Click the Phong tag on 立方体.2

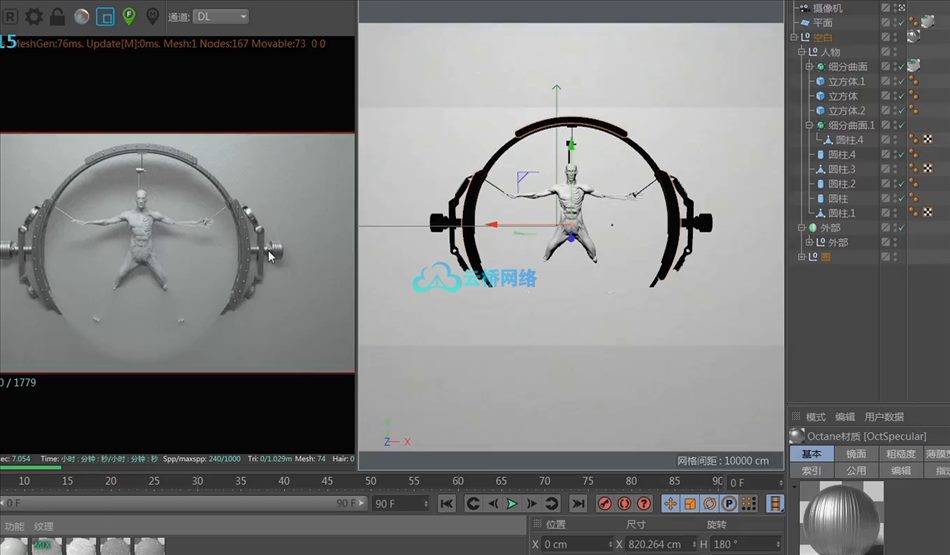[x=913, y=110]
